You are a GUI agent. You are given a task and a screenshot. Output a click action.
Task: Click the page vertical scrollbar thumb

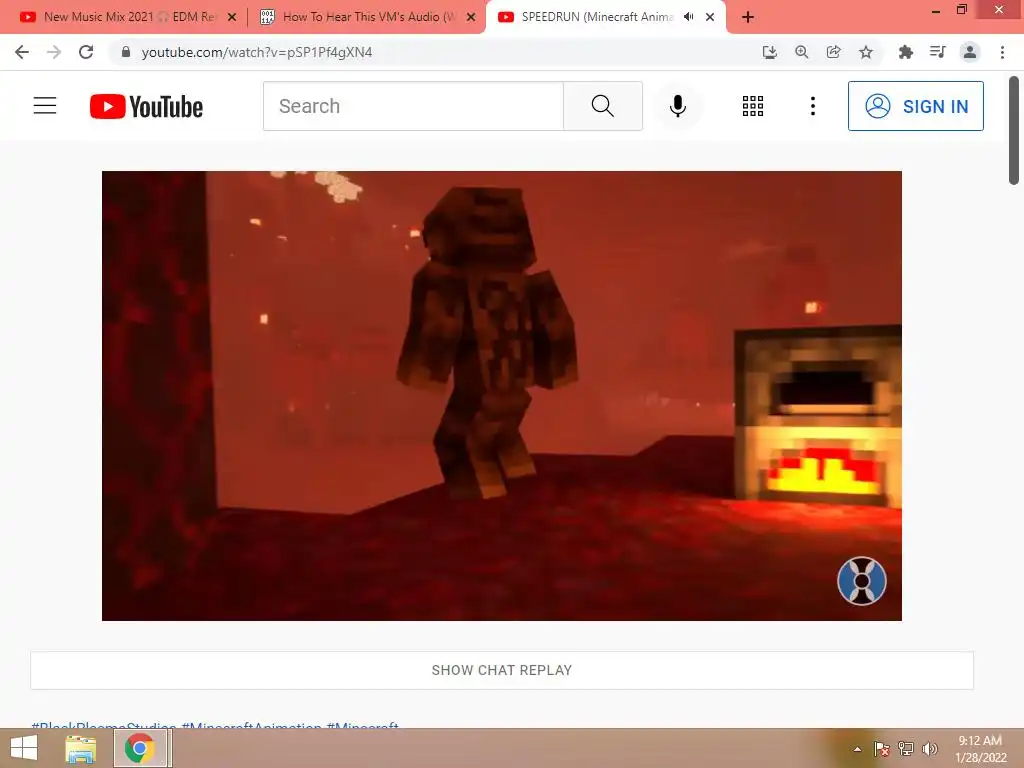1014,131
